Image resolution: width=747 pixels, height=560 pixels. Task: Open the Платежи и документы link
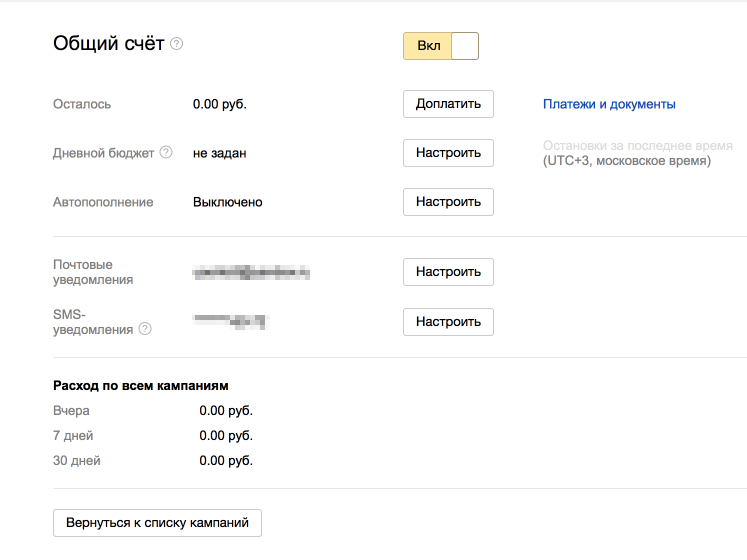(x=609, y=104)
